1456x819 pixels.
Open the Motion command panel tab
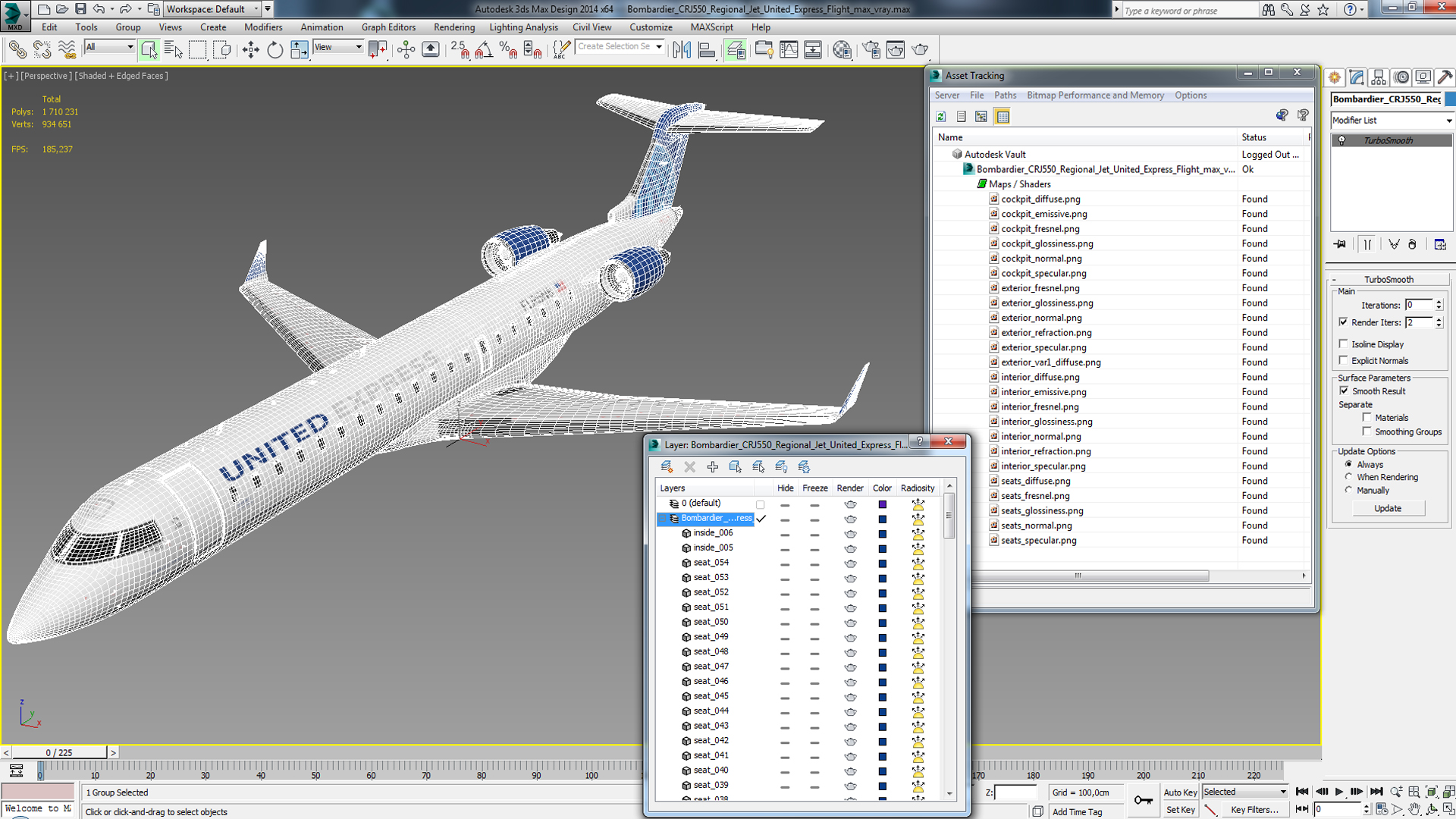click(x=1401, y=77)
